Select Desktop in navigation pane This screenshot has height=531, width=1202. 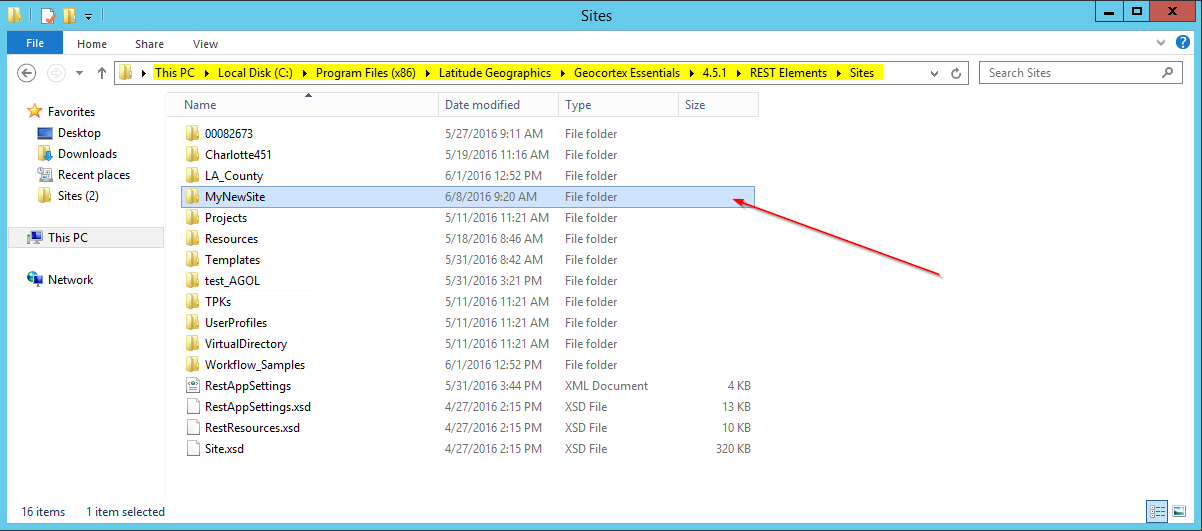click(x=79, y=133)
